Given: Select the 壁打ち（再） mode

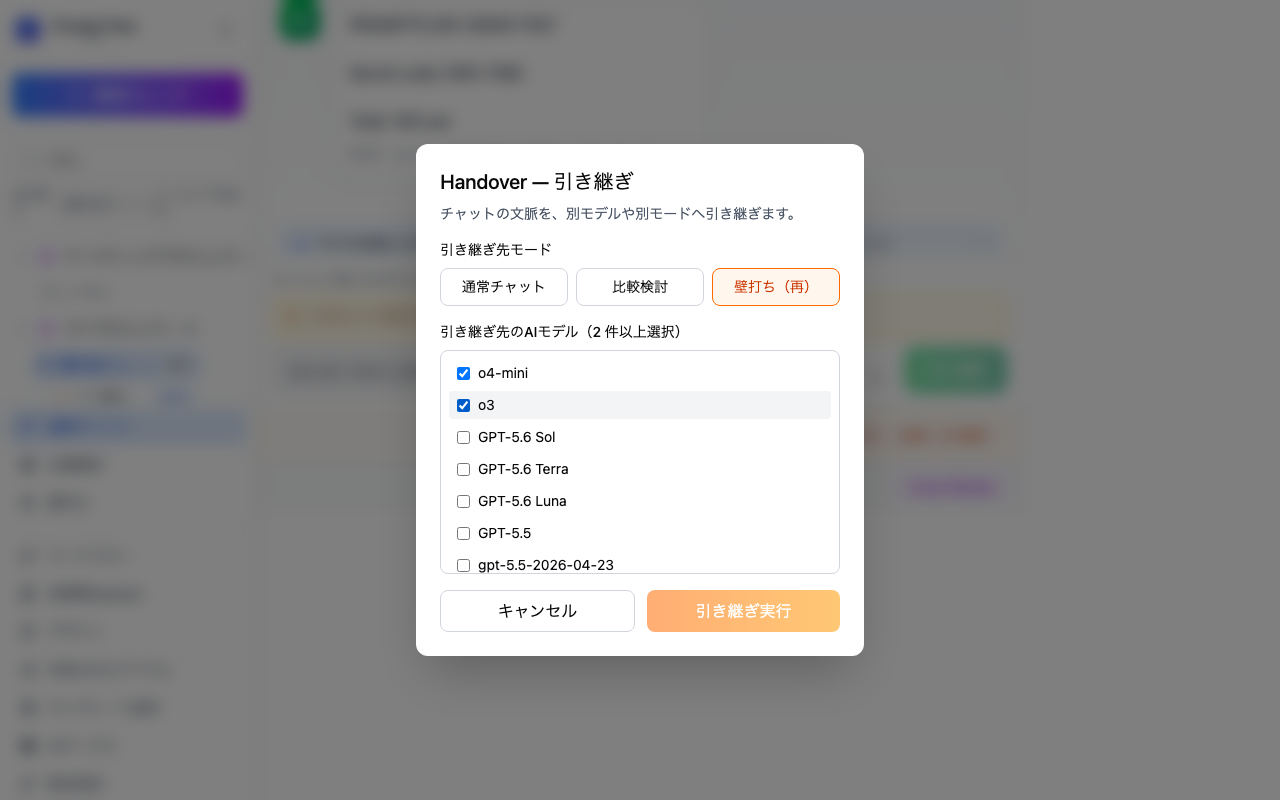Looking at the screenshot, I should coord(776,287).
